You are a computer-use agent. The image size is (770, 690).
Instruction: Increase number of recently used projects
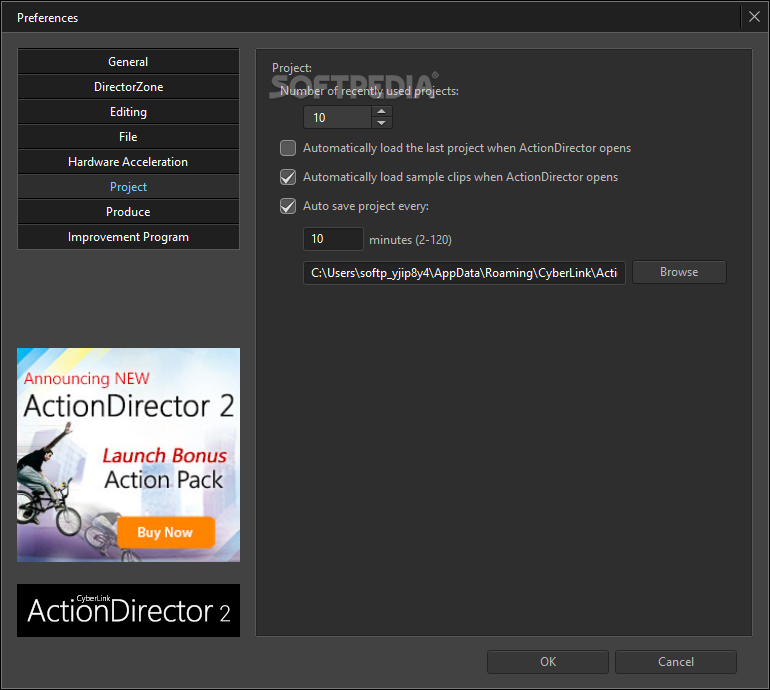point(382,111)
